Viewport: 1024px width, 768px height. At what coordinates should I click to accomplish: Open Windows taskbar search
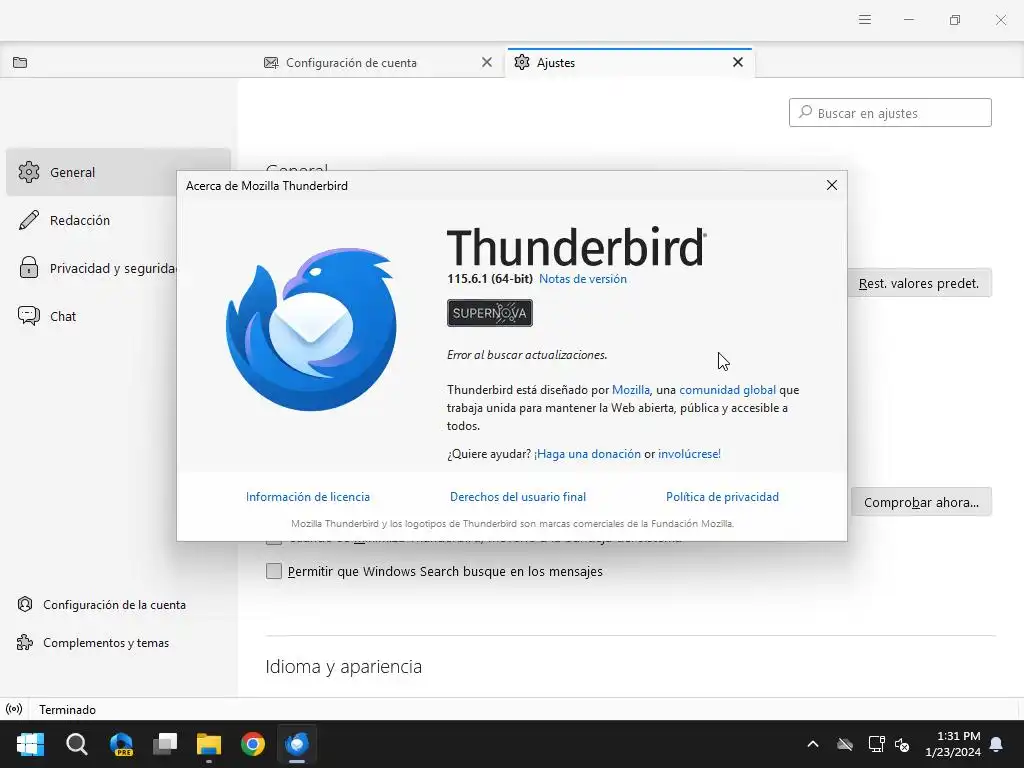click(x=76, y=744)
